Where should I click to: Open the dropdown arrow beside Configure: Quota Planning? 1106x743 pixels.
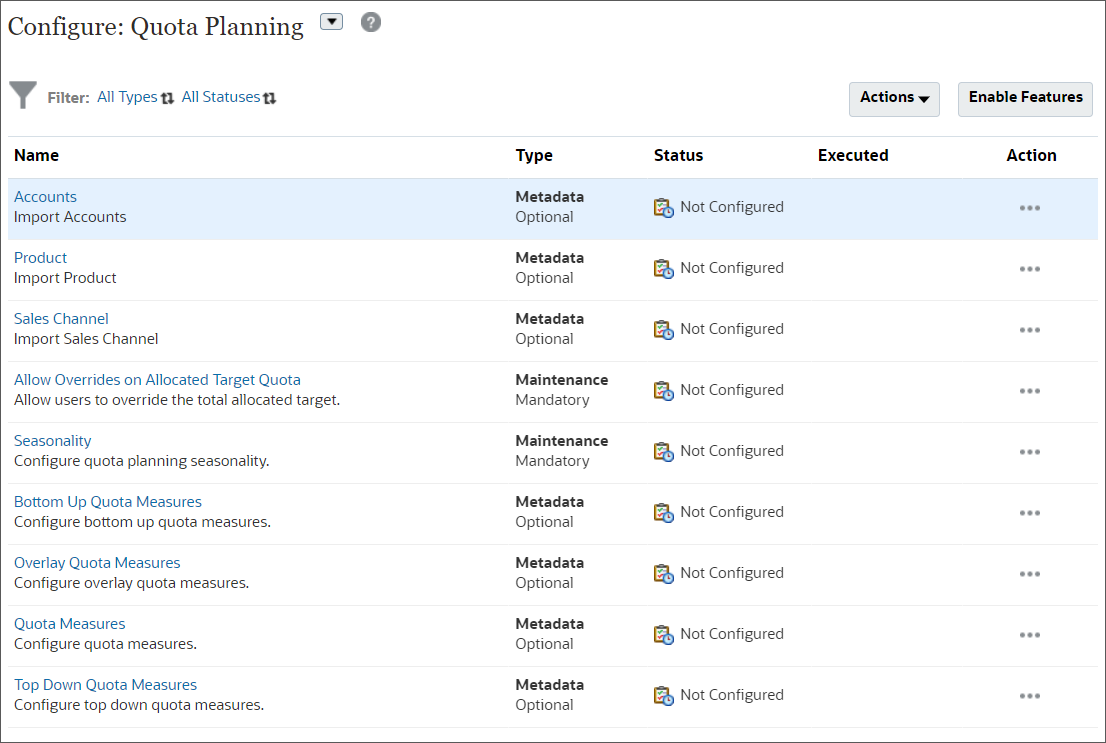coord(331,21)
